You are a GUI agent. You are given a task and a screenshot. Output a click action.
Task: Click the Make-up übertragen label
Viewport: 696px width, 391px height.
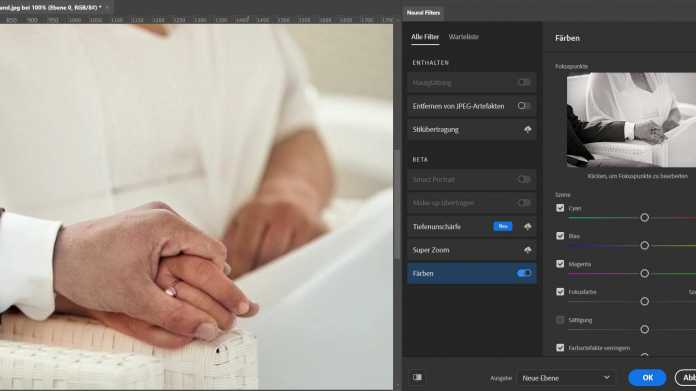point(443,203)
